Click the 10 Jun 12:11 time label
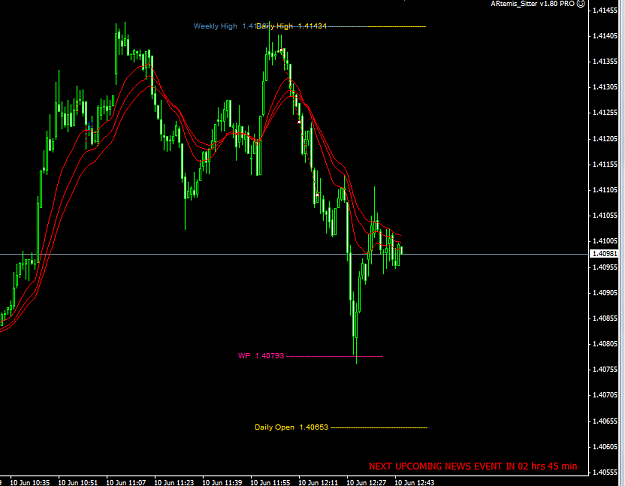Image resolution: width=625 pixels, height=486 pixels. [x=318, y=482]
